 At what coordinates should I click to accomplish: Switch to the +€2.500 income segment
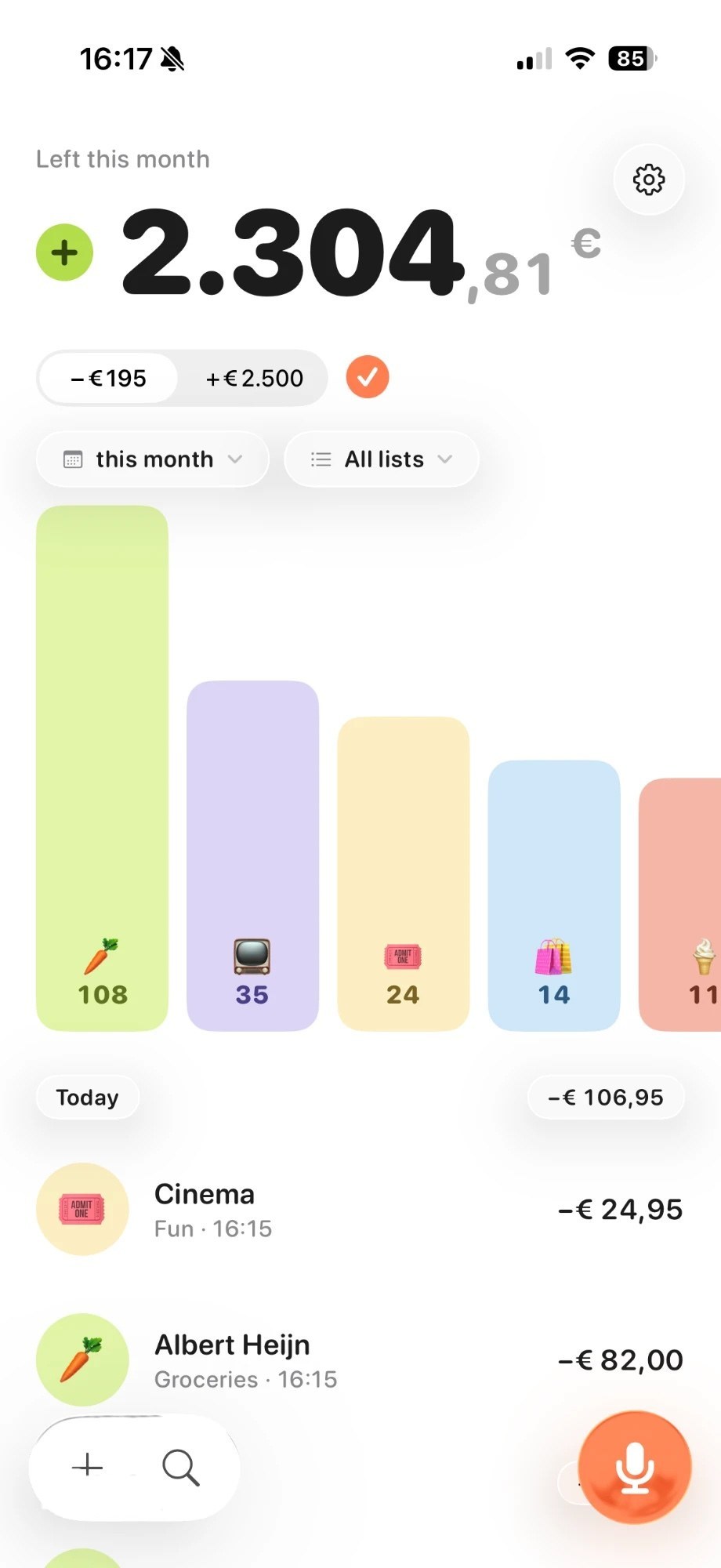pos(254,379)
